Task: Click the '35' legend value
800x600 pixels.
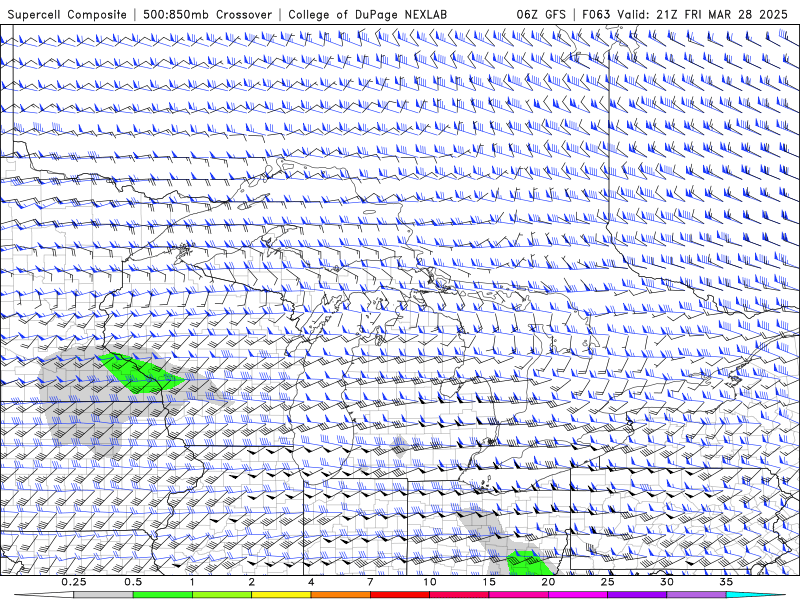Action: pos(726,582)
